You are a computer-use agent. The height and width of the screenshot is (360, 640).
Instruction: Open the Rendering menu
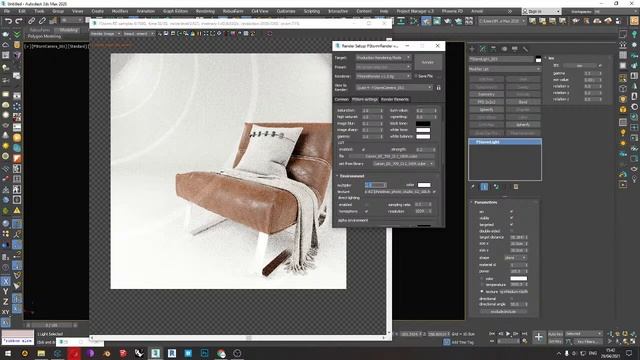[205, 11]
